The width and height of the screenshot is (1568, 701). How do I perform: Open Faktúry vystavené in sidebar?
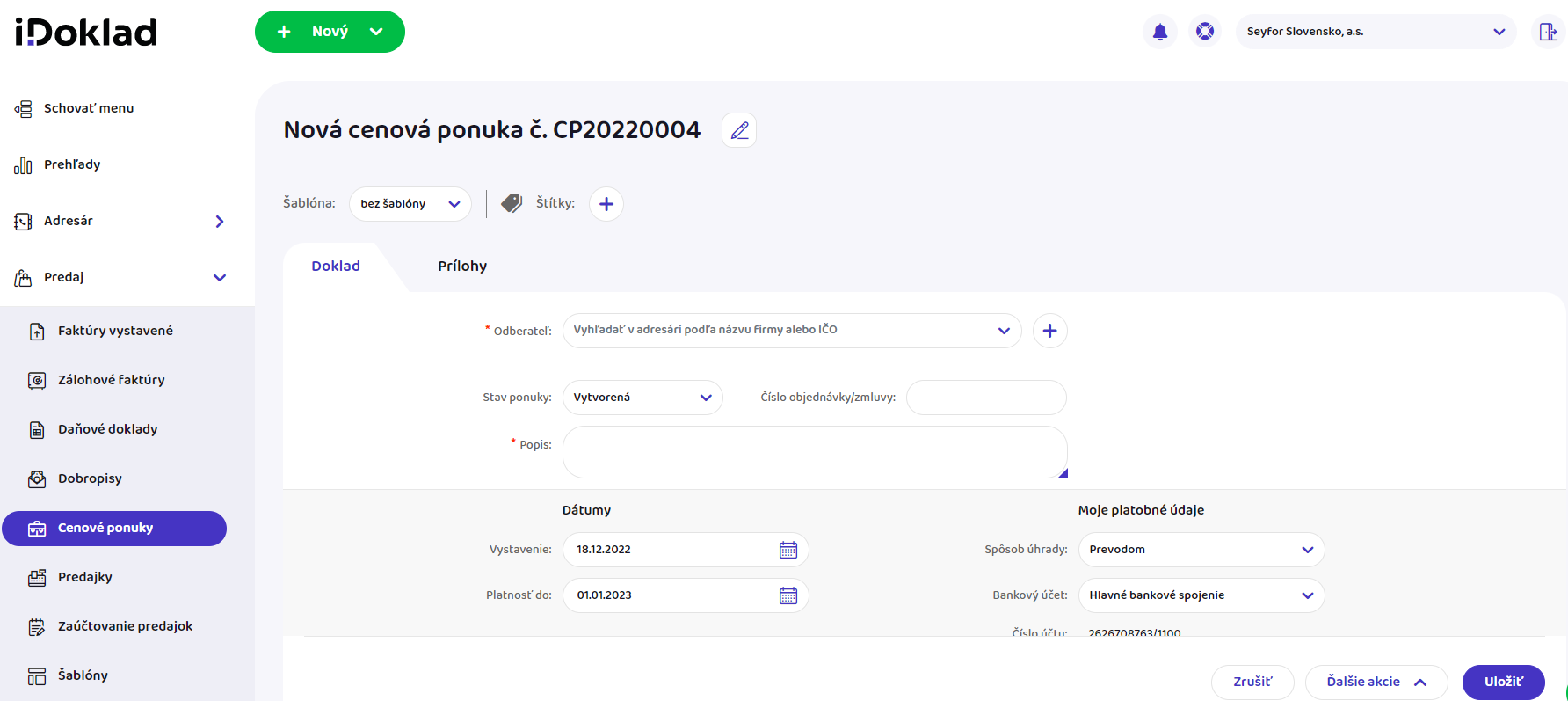point(115,331)
